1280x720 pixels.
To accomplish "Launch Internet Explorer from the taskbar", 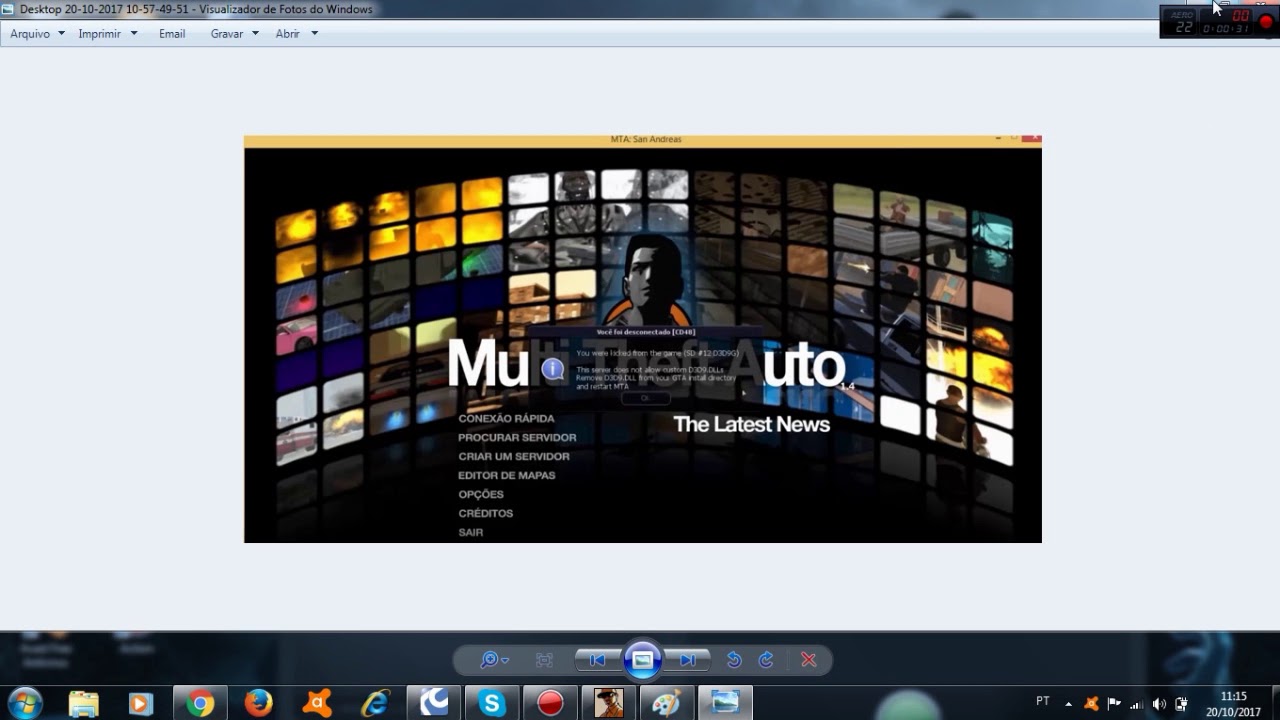I will pyautogui.click(x=375, y=704).
